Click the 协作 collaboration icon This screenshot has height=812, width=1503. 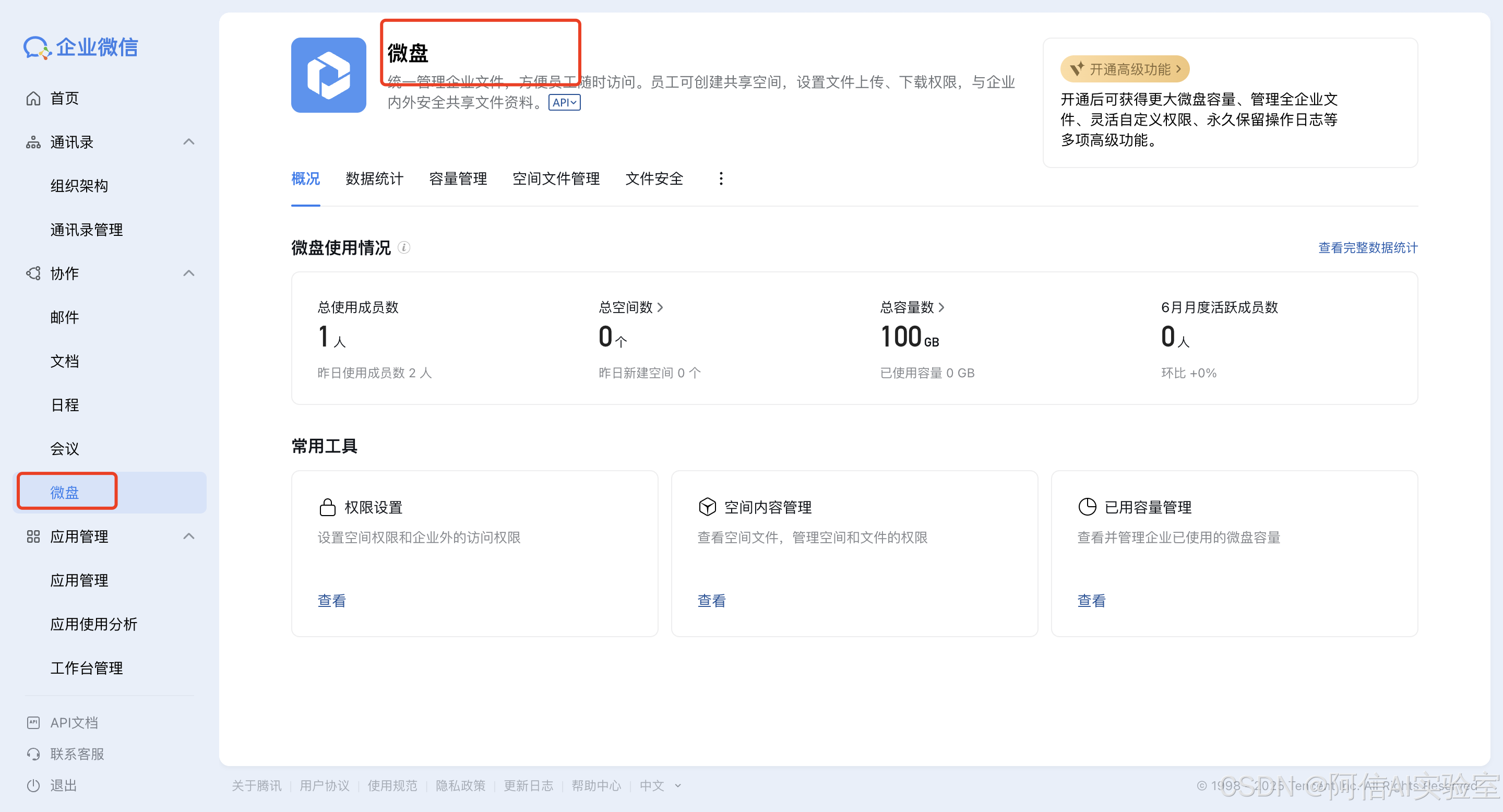tap(33, 273)
